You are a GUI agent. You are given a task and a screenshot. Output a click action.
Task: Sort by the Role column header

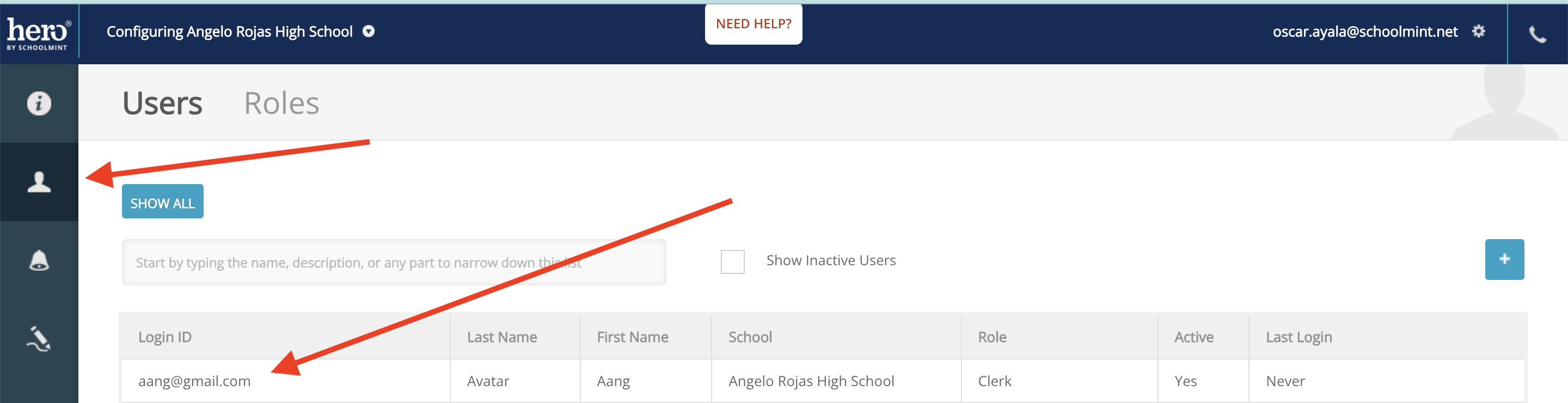coord(991,337)
